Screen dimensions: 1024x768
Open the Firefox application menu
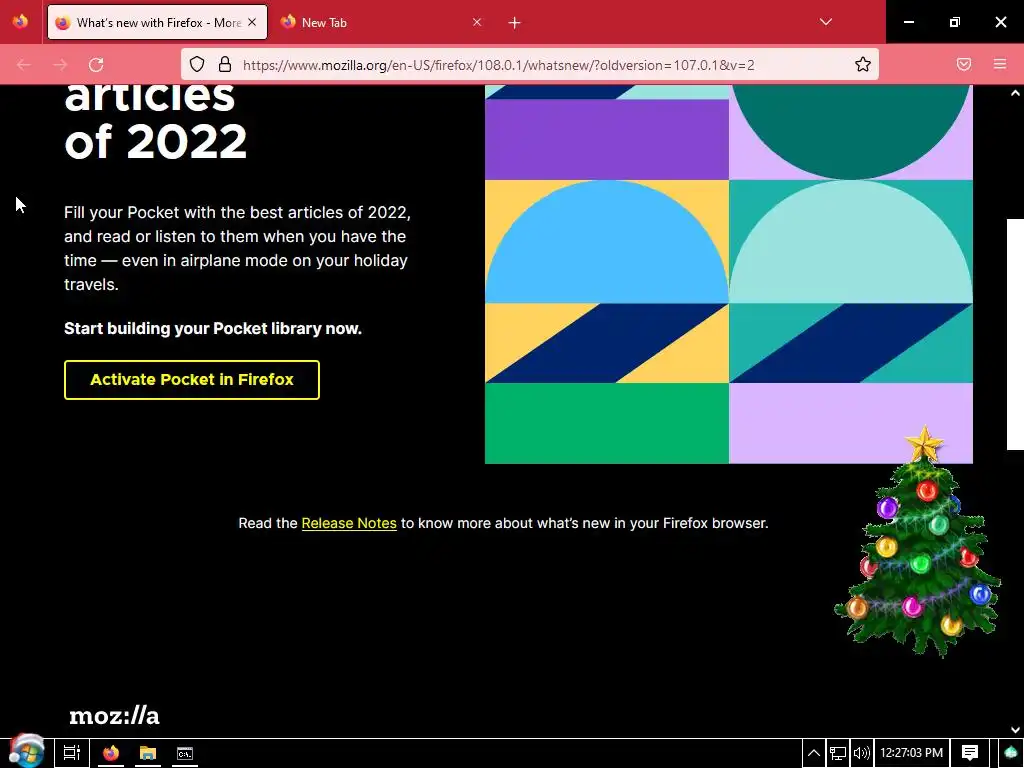(x=1000, y=65)
